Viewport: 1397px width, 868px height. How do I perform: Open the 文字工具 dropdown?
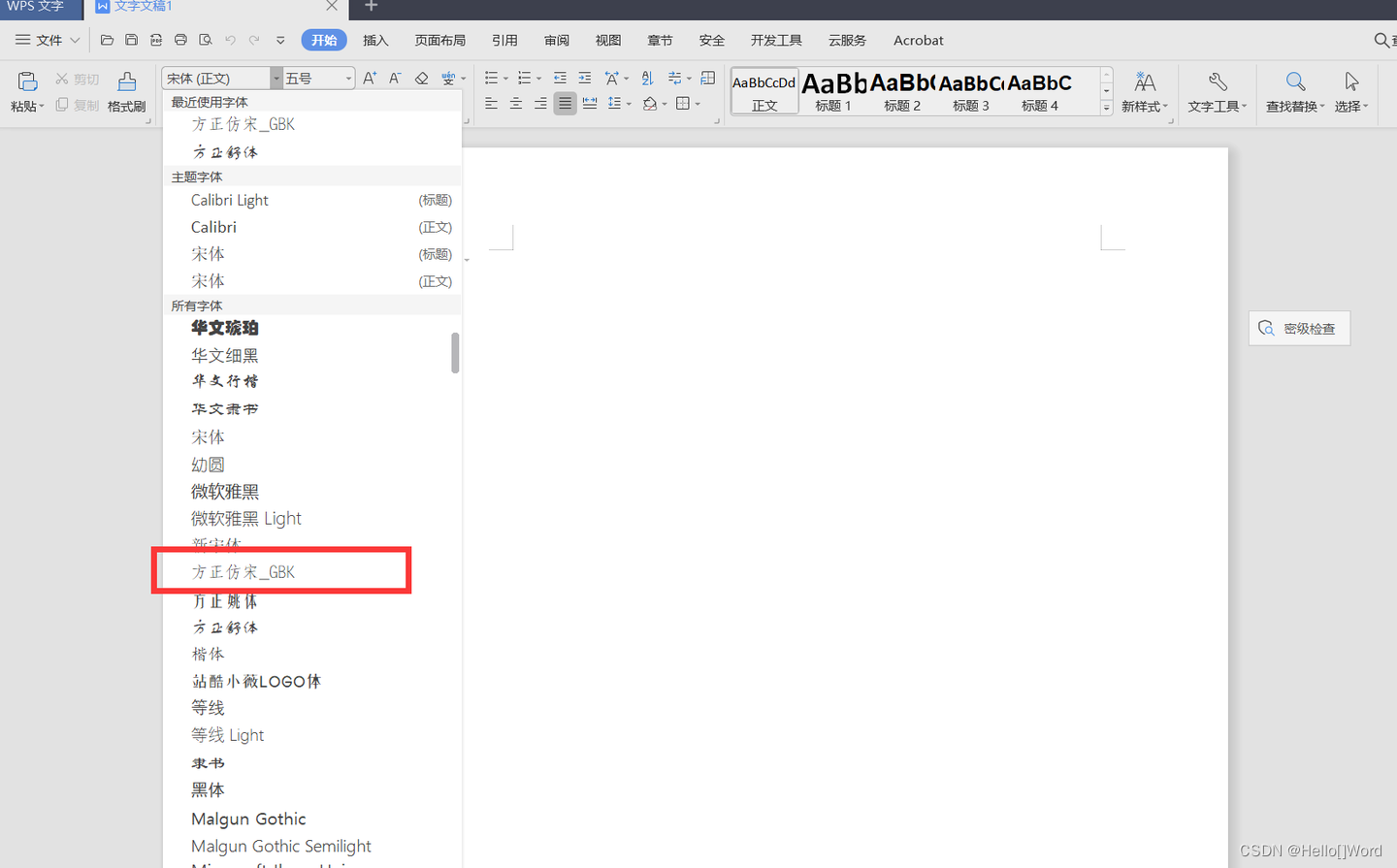(1218, 92)
